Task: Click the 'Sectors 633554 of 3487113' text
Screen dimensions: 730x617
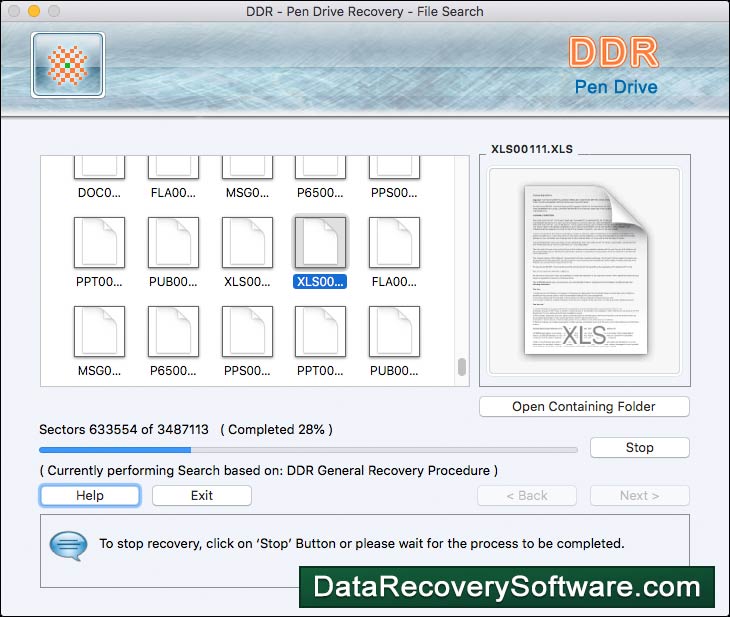Action: tap(124, 429)
